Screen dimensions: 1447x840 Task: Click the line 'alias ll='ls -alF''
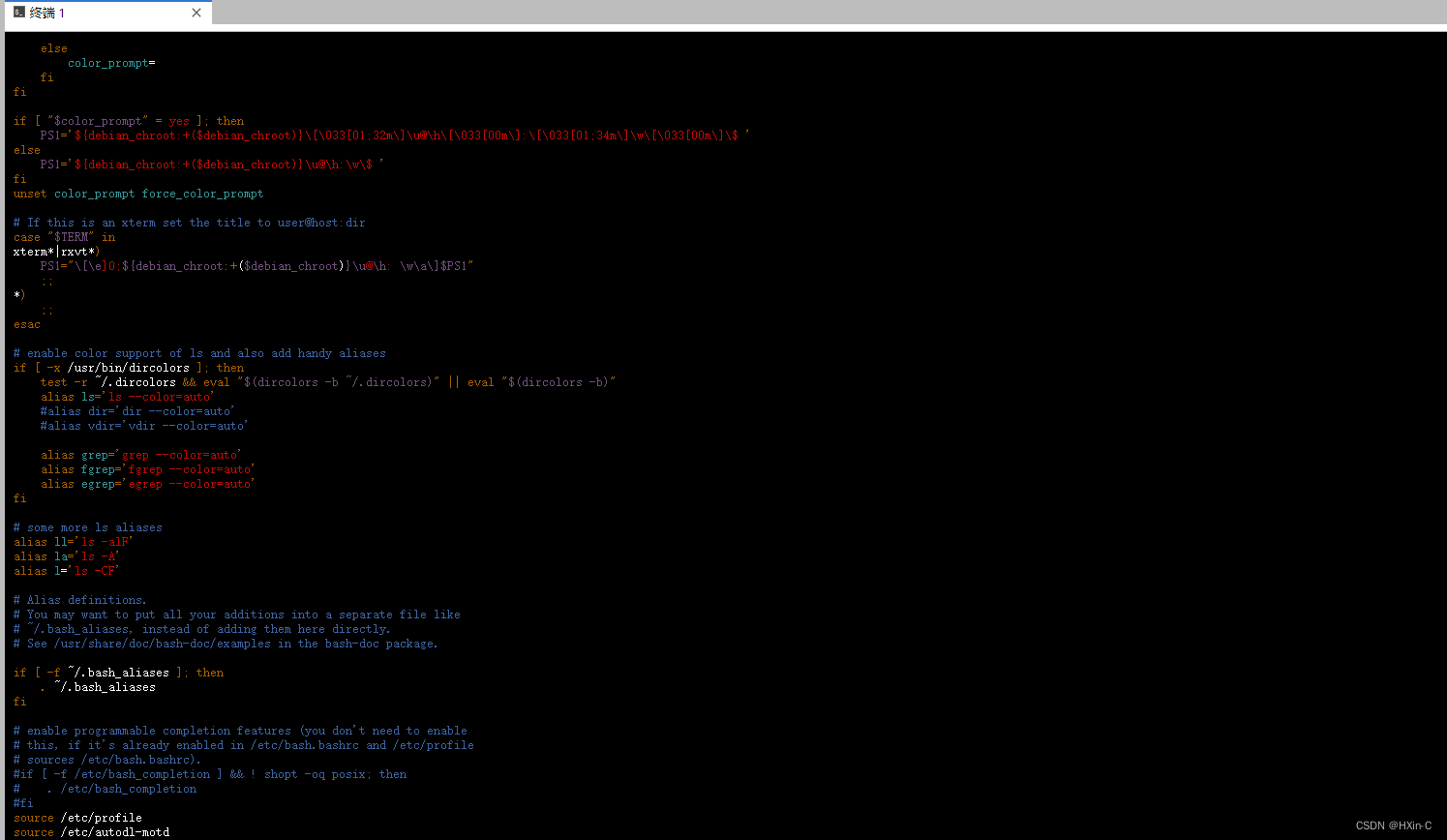click(x=74, y=542)
